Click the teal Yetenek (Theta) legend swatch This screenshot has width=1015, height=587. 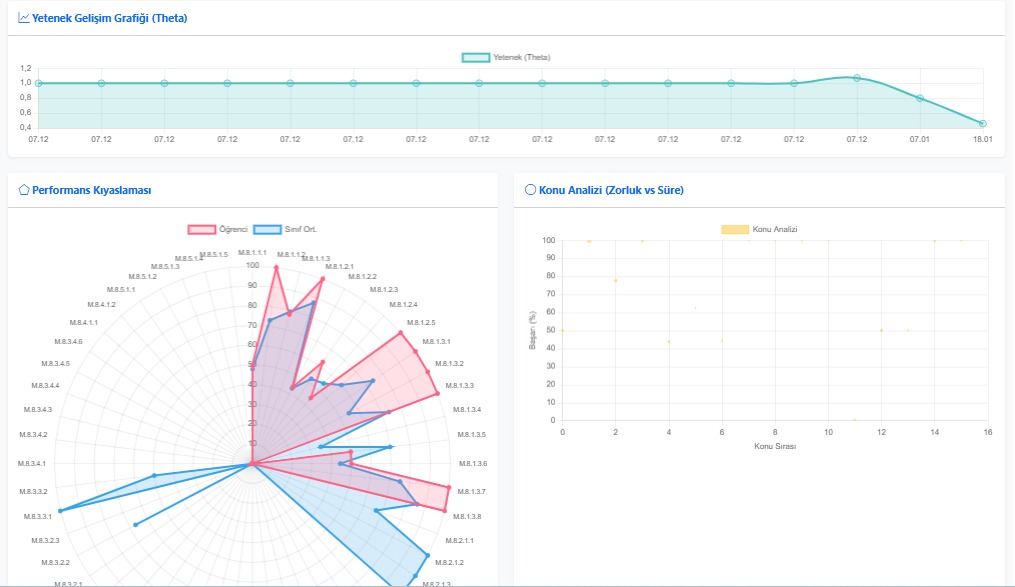(476, 57)
